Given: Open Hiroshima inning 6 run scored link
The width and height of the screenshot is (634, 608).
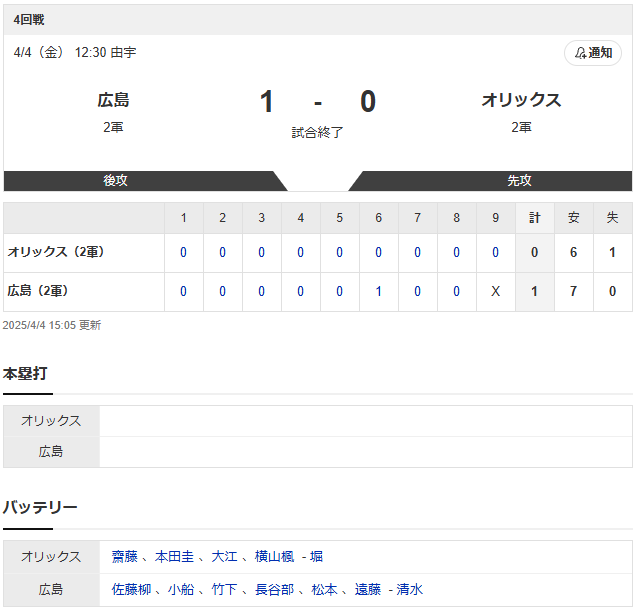Looking at the screenshot, I should tap(378, 291).
